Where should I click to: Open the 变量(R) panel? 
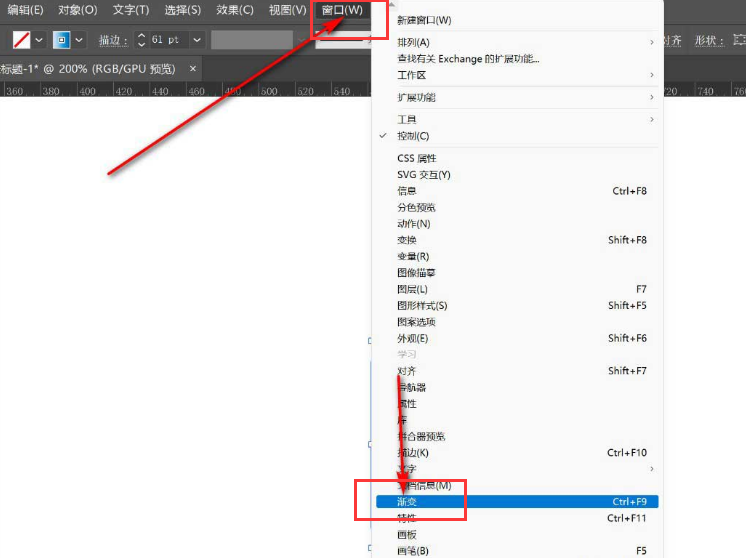pos(517,256)
